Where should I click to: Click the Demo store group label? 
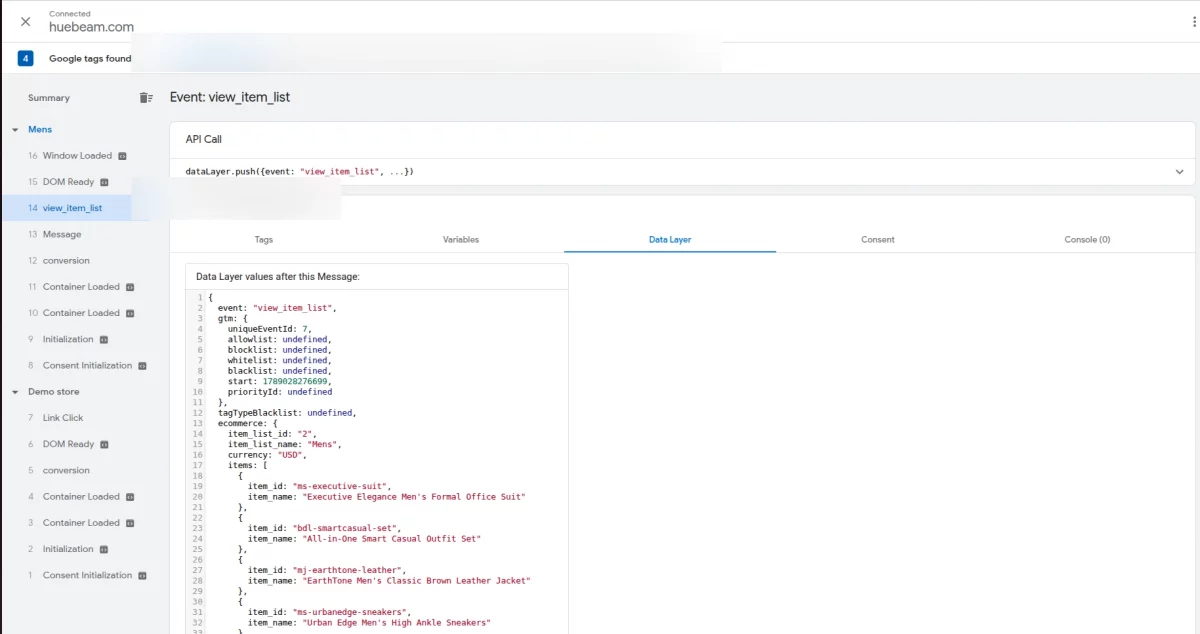(x=54, y=392)
